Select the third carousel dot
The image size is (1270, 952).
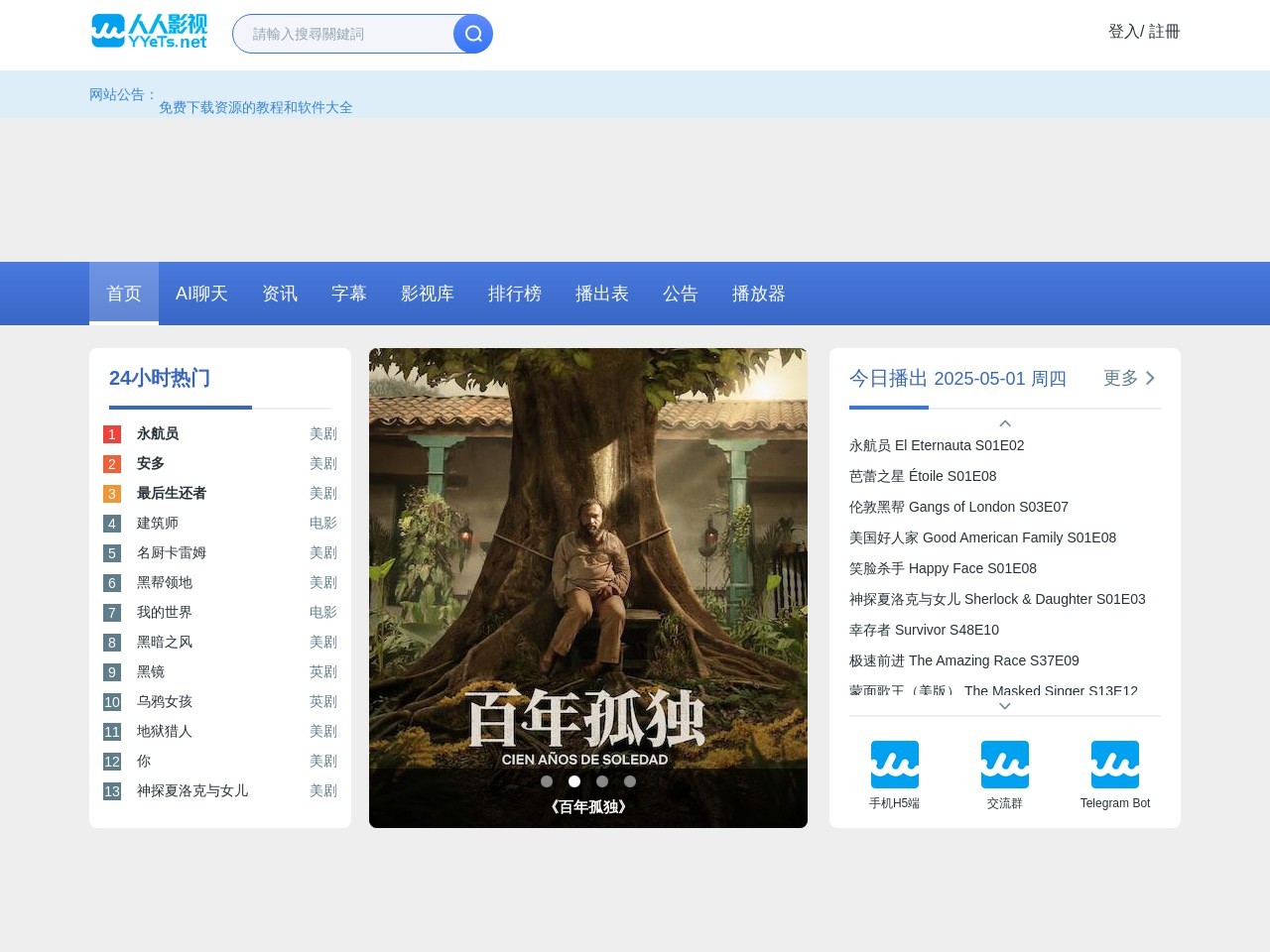[602, 781]
